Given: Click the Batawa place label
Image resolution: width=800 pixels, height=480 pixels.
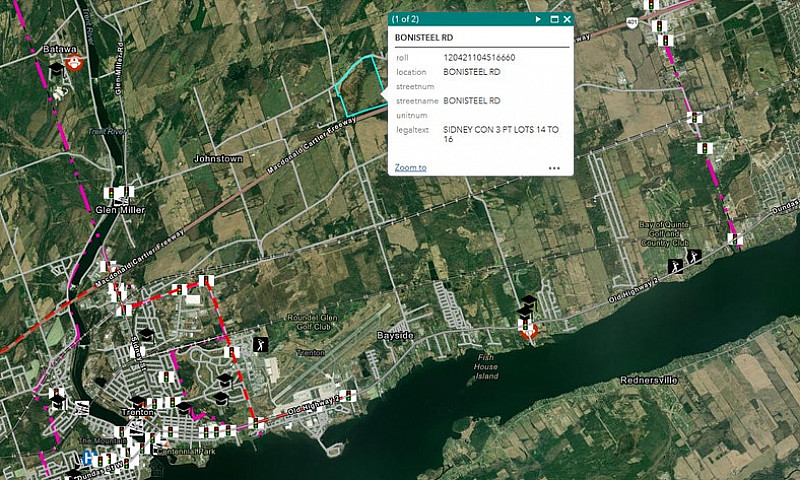Looking at the screenshot, I should point(60,49).
